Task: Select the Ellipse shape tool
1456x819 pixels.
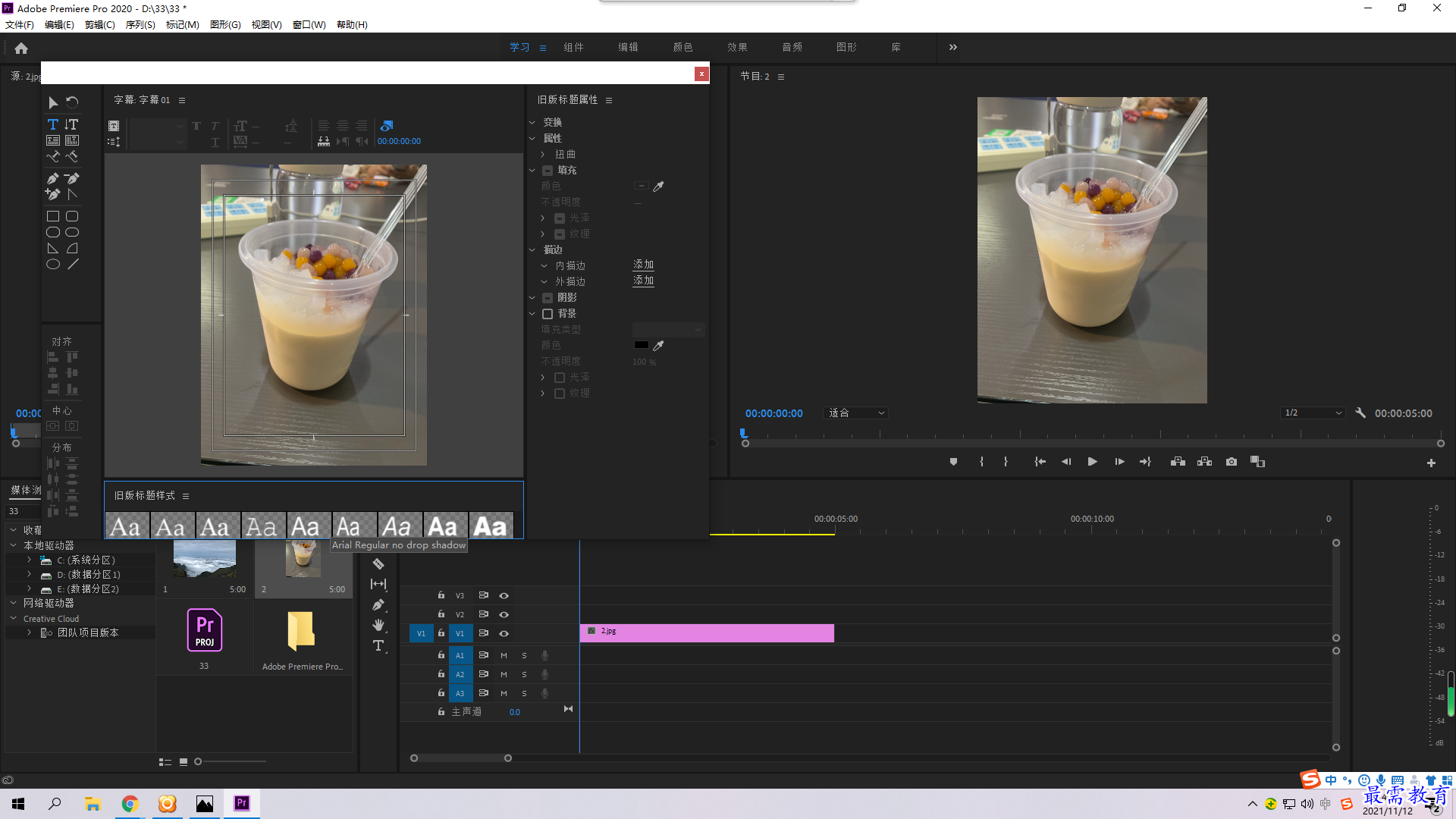Action: pos(53,265)
